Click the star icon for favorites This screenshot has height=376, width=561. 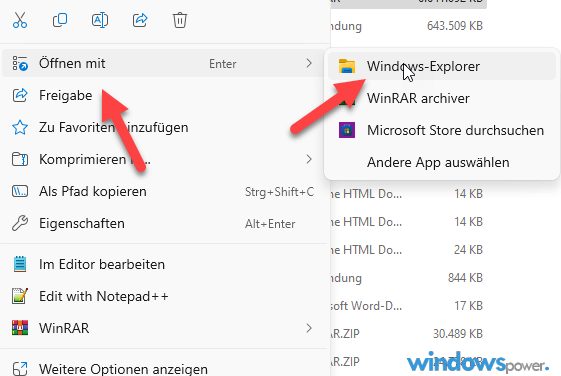20,127
